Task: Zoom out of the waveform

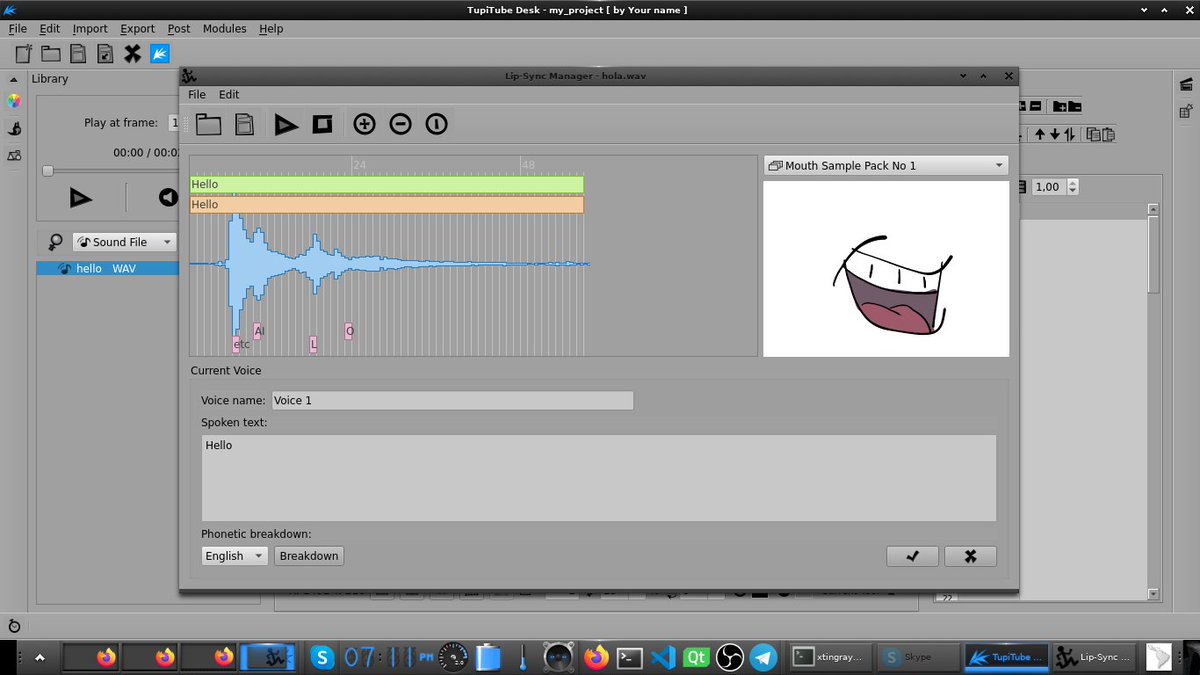Action: tap(400, 124)
